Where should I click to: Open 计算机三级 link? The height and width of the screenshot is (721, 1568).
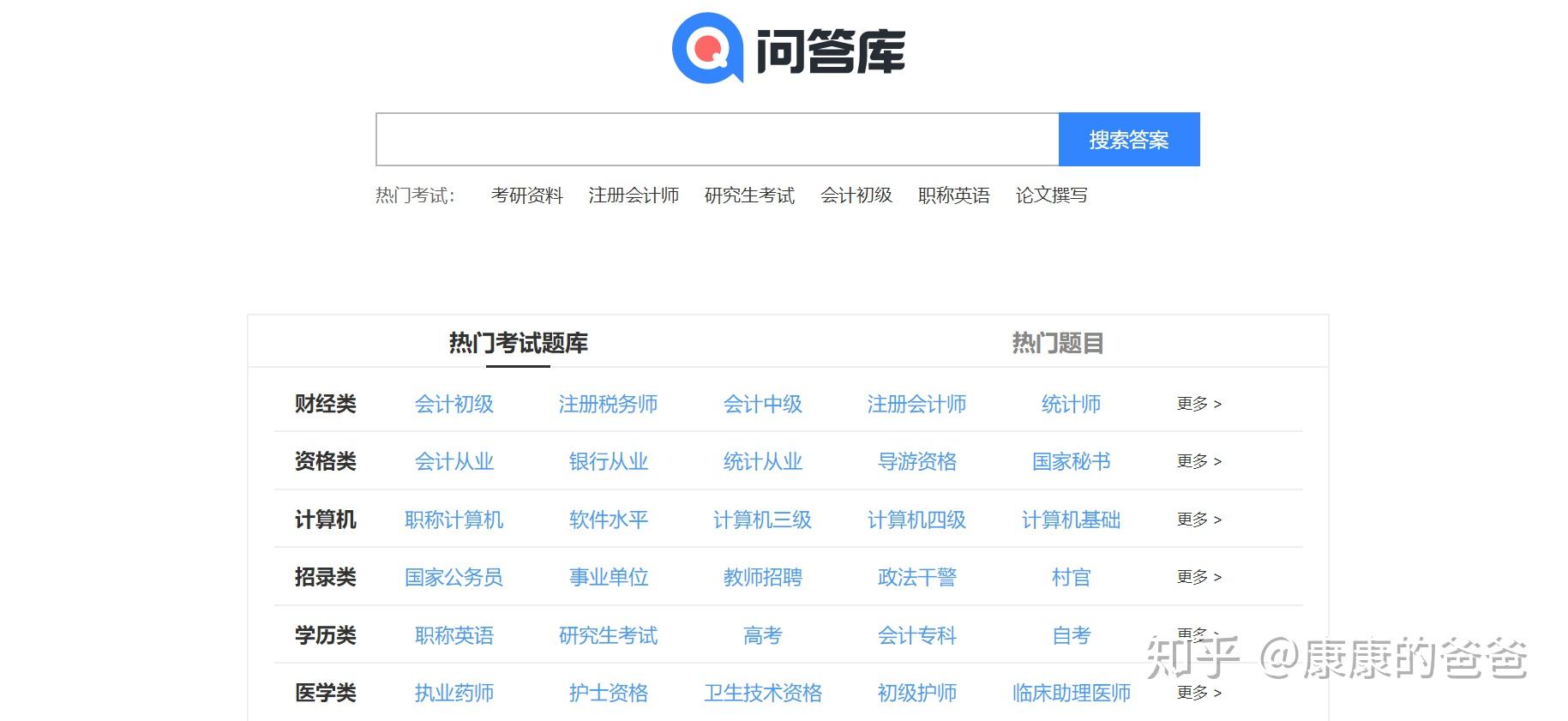[763, 520]
